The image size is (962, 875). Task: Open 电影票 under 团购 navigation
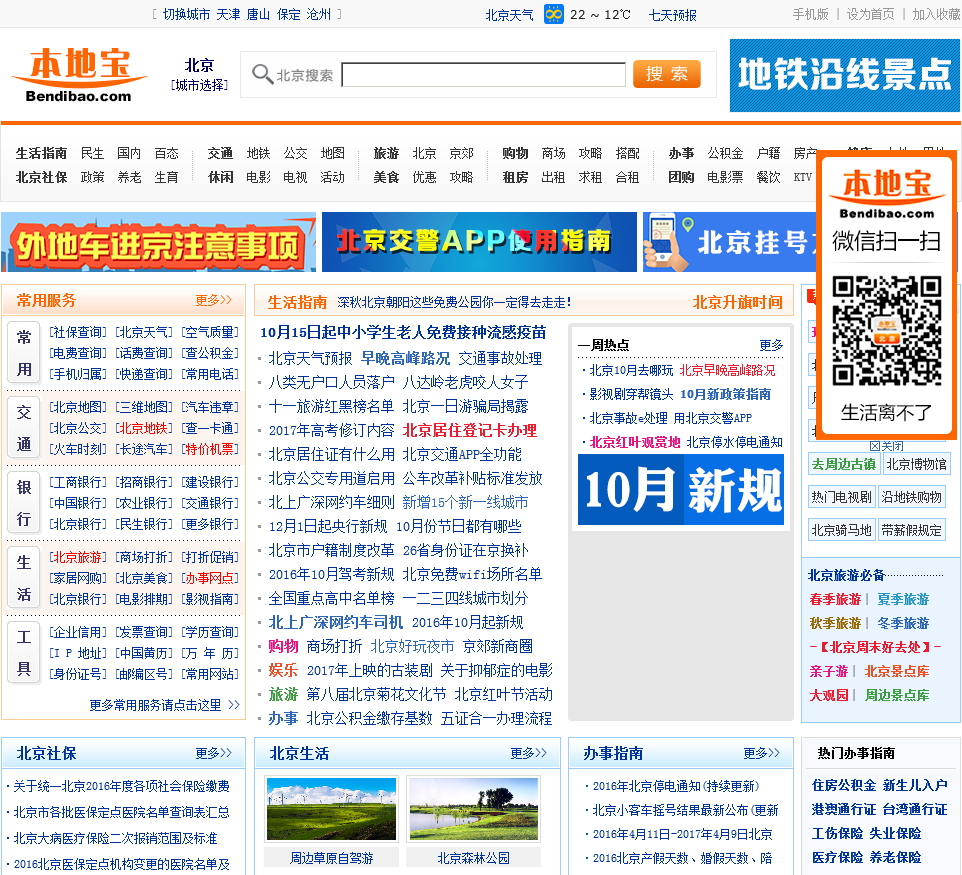coord(725,177)
